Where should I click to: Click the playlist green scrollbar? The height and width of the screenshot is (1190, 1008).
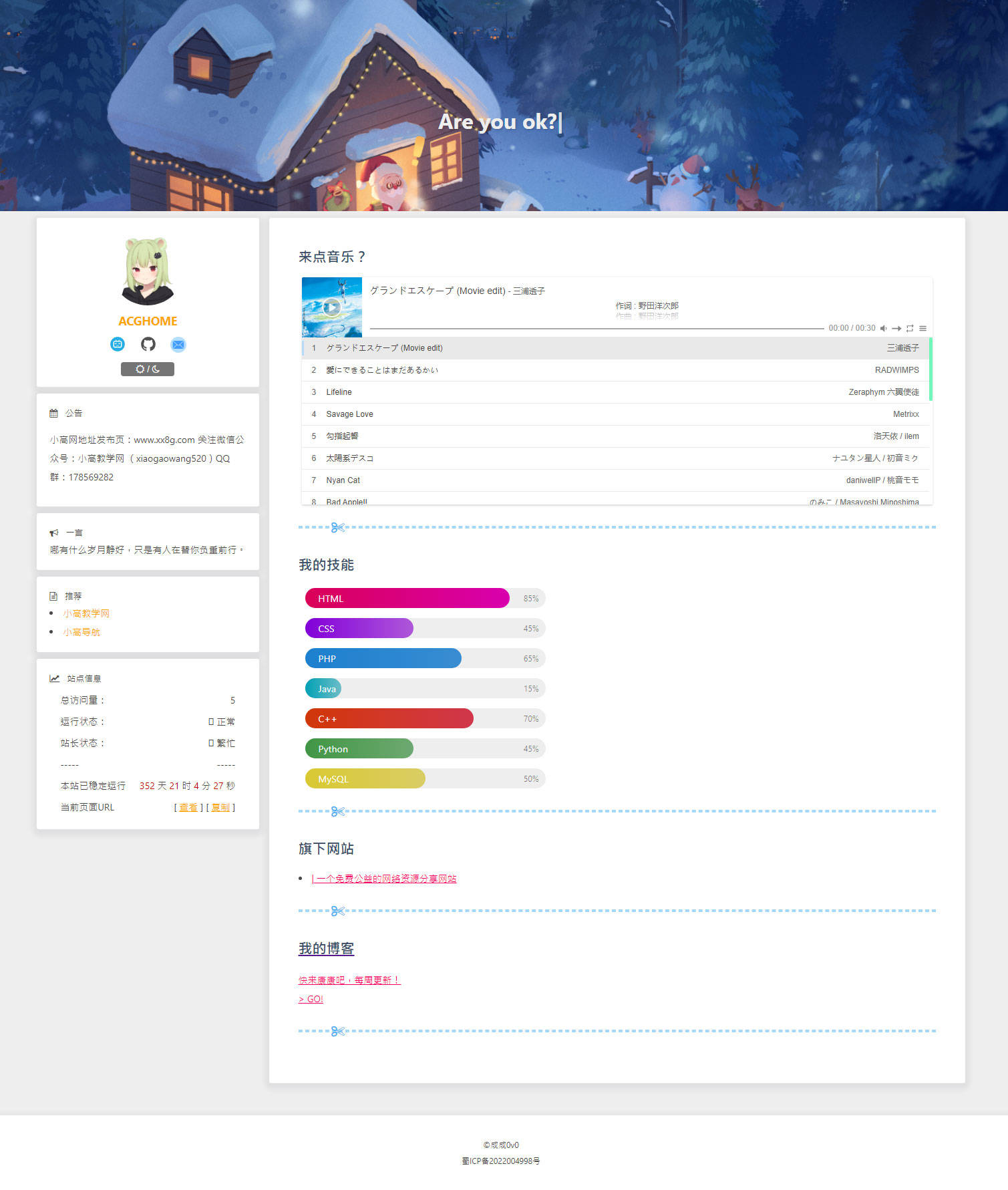tap(931, 369)
